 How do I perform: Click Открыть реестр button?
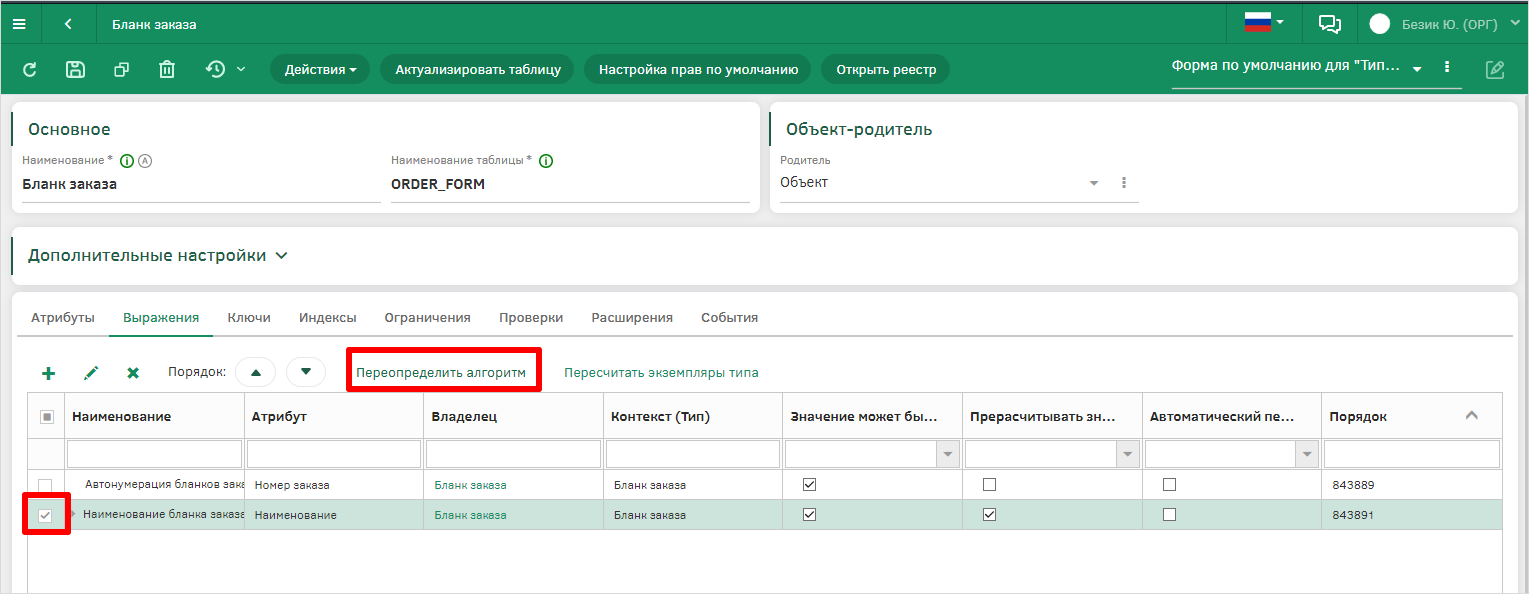point(886,69)
